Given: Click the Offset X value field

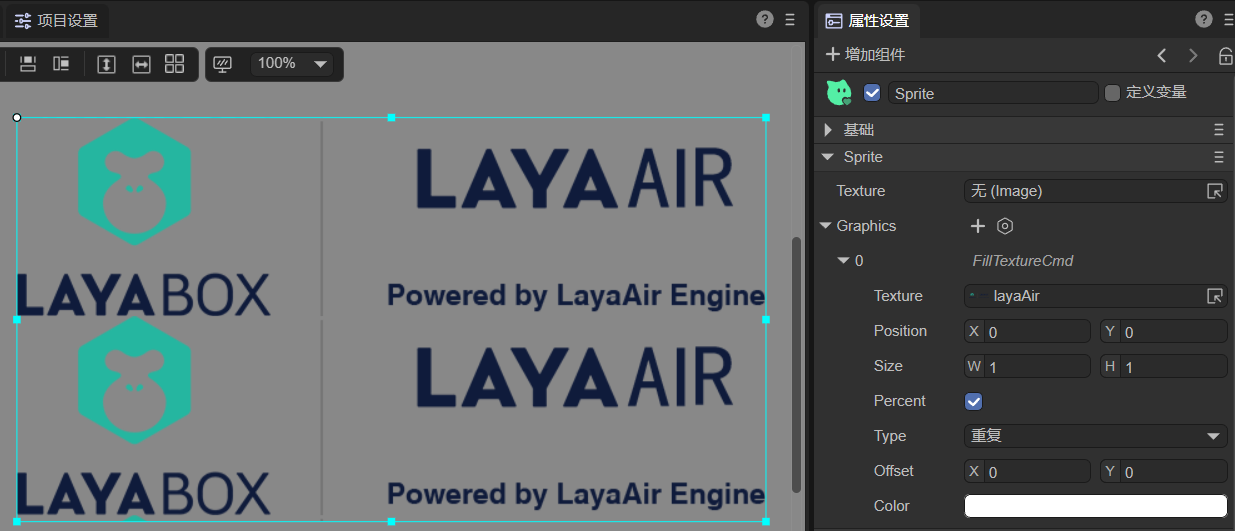Looking at the screenshot, I should (x=1038, y=472).
